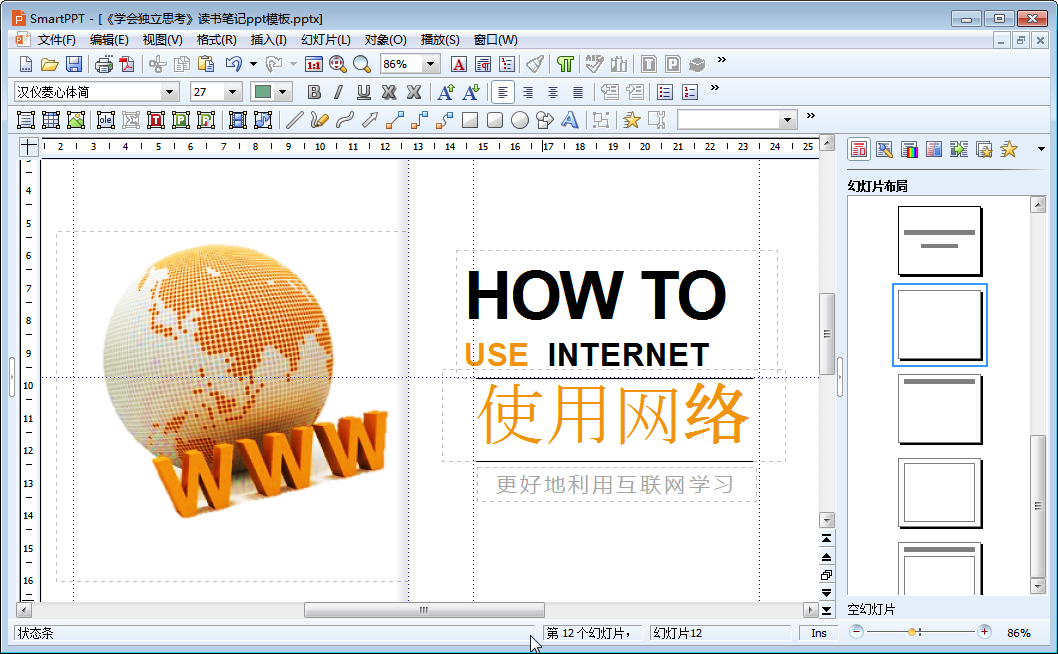This screenshot has width=1058, height=654.
Task: Save the presentation with the floppy disk icon
Action: (74, 64)
